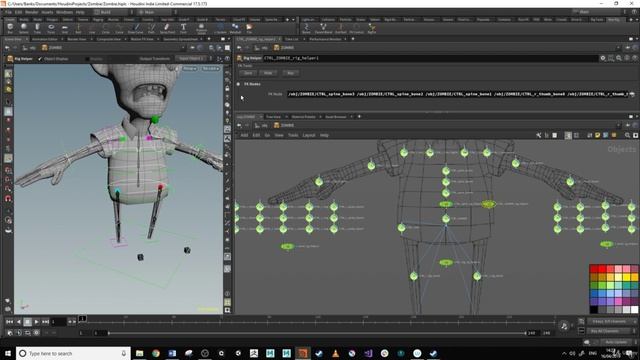This screenshot has width=640, height=360.
Task: Open the gear menu in parameter pane
Action: tap(603, 58)
